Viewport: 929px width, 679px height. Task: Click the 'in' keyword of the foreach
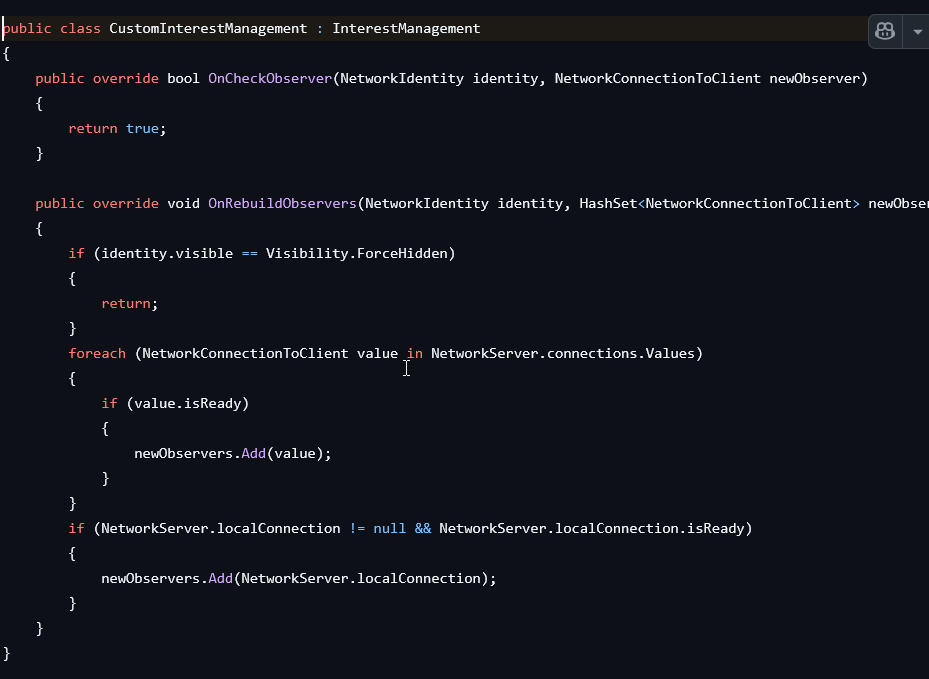[x=415, y=353]
